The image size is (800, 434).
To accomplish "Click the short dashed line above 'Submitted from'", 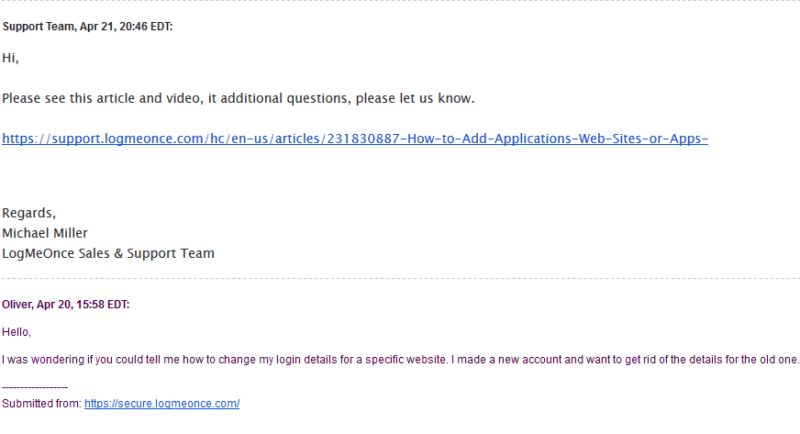I will click(x=35, y=388).
